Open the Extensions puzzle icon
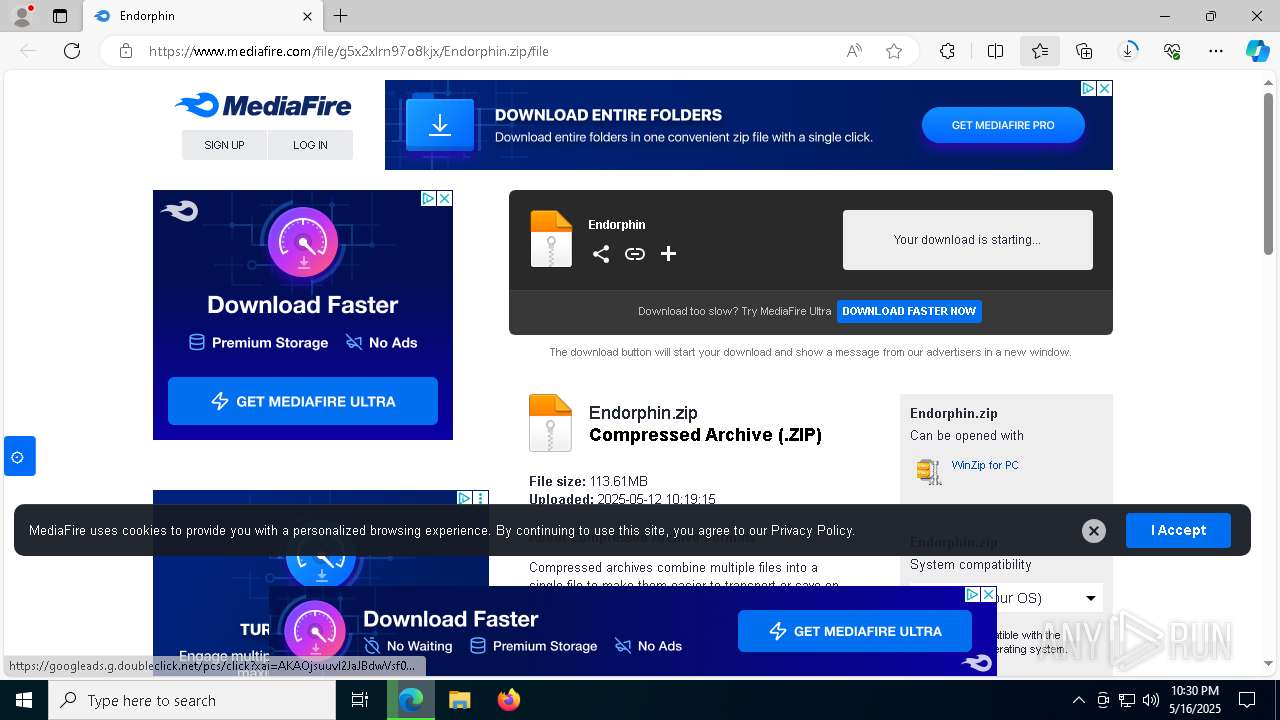 coord(947,51)
